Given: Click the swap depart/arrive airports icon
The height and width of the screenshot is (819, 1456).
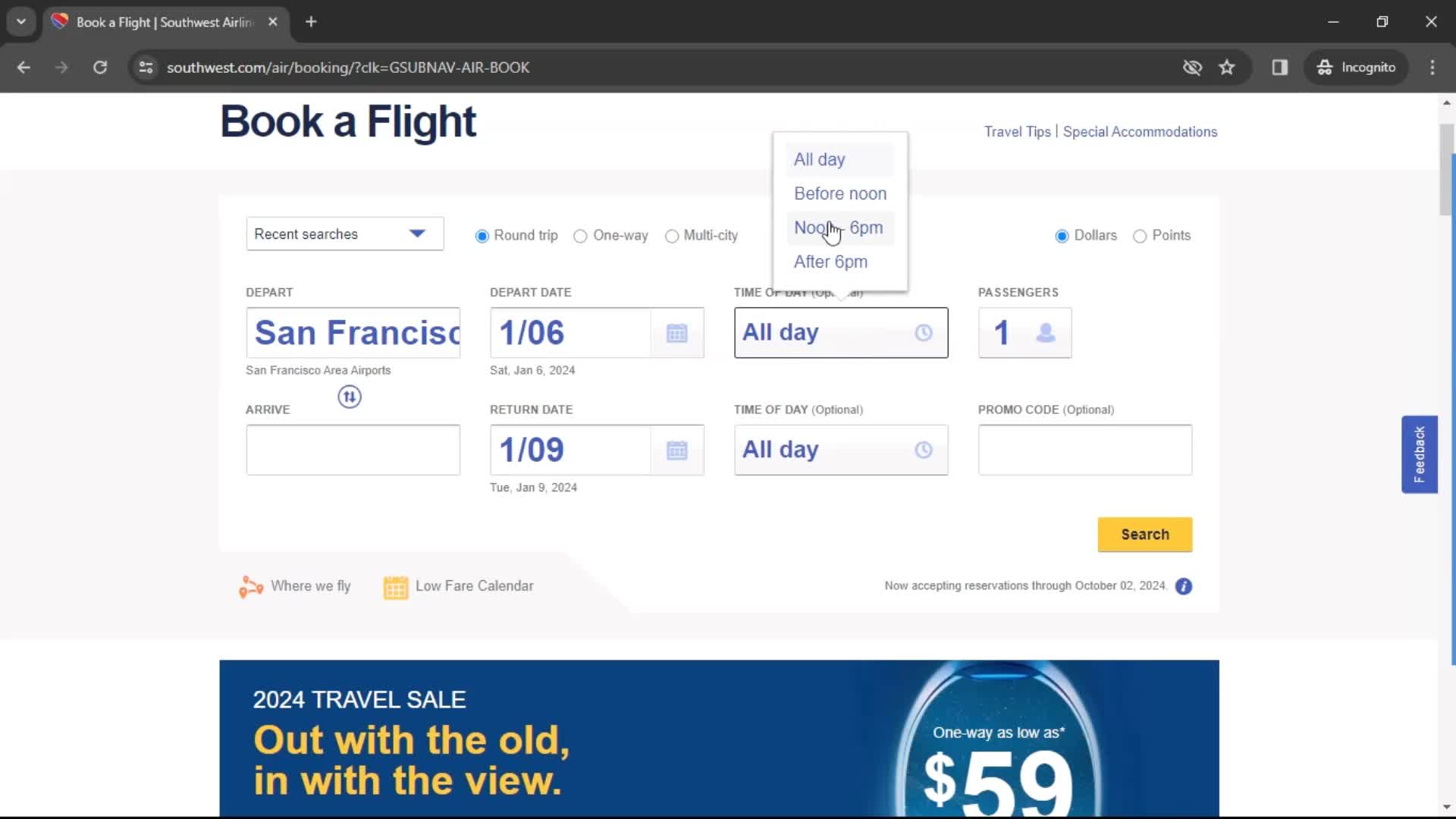Looking at the screenshot, I should pyautogui.click(x=350, y=396).
